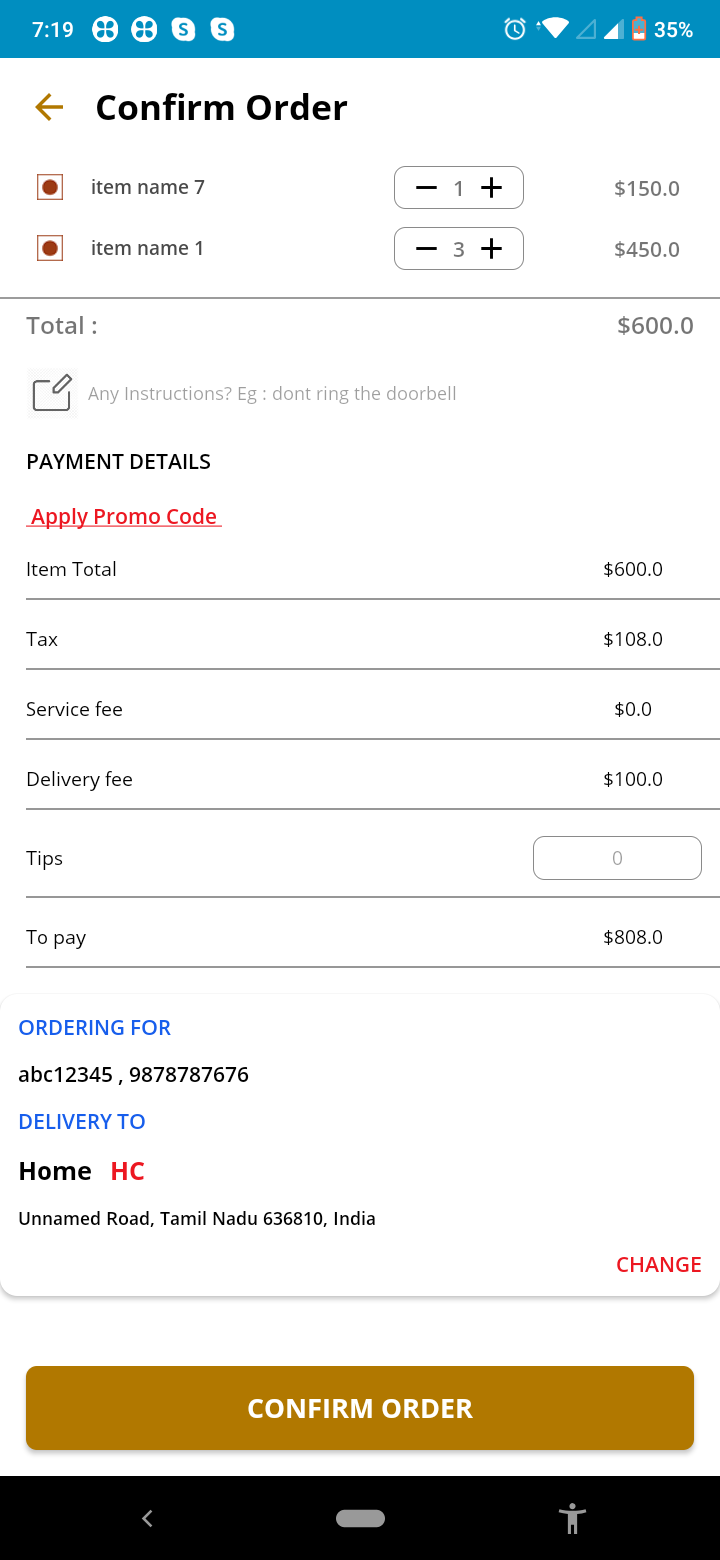Toggle the item name 7 indicator
Screen dimensions: 720x1560
(50, 187)
